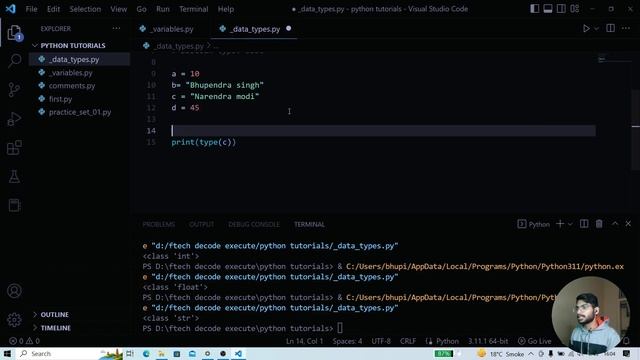Open the Manage gear settings
The height and width of the screenshot is (360, 640).
(x=14, y=320)
